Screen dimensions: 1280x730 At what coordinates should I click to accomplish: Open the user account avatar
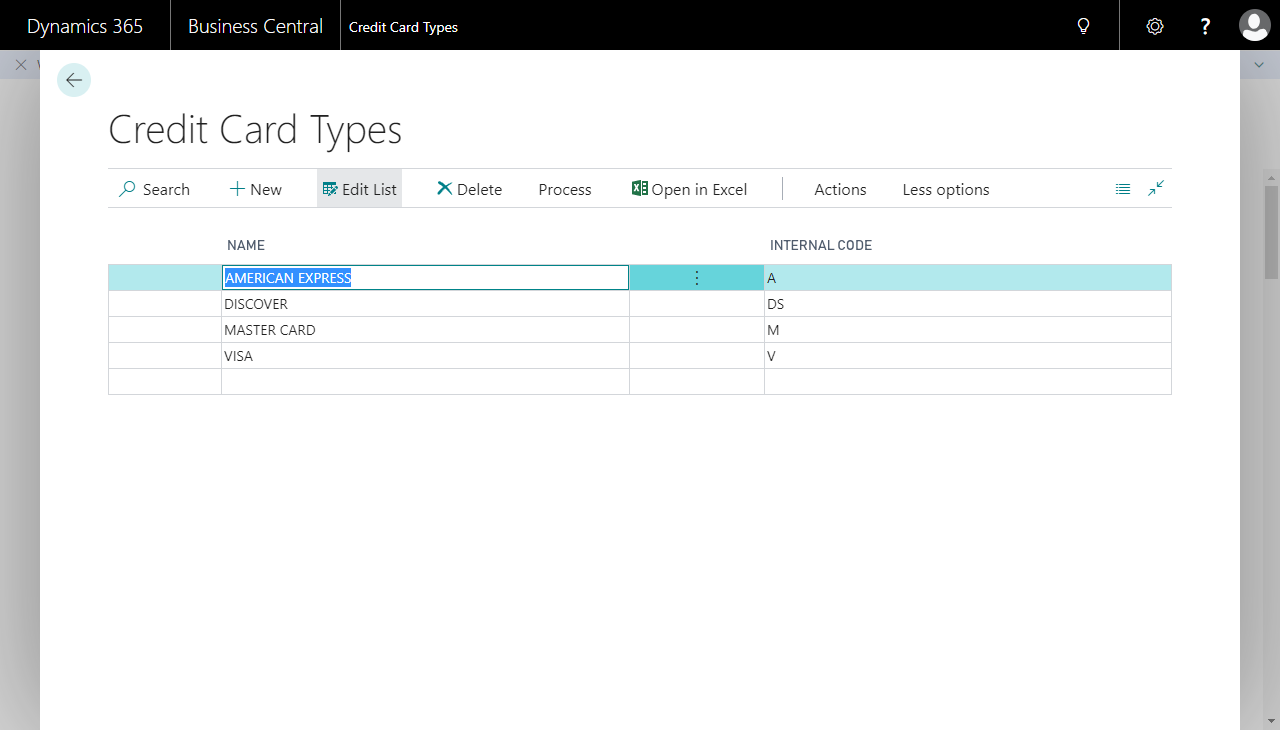coord(1255,25)
